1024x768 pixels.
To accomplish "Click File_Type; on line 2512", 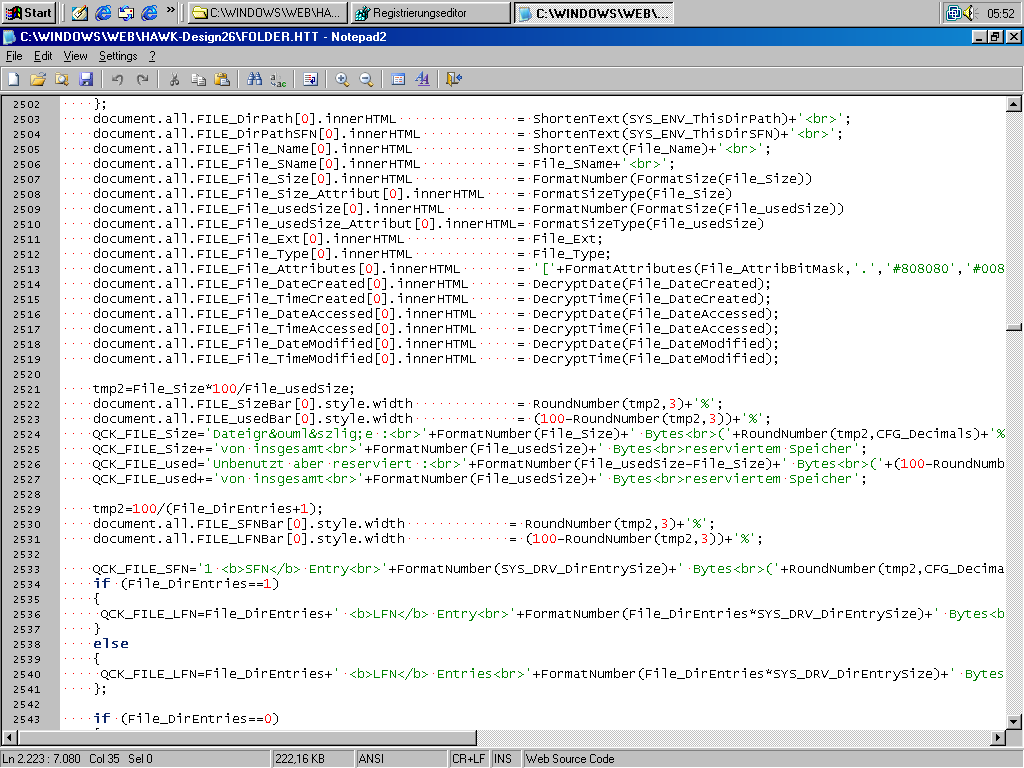I will pos(571,254).
